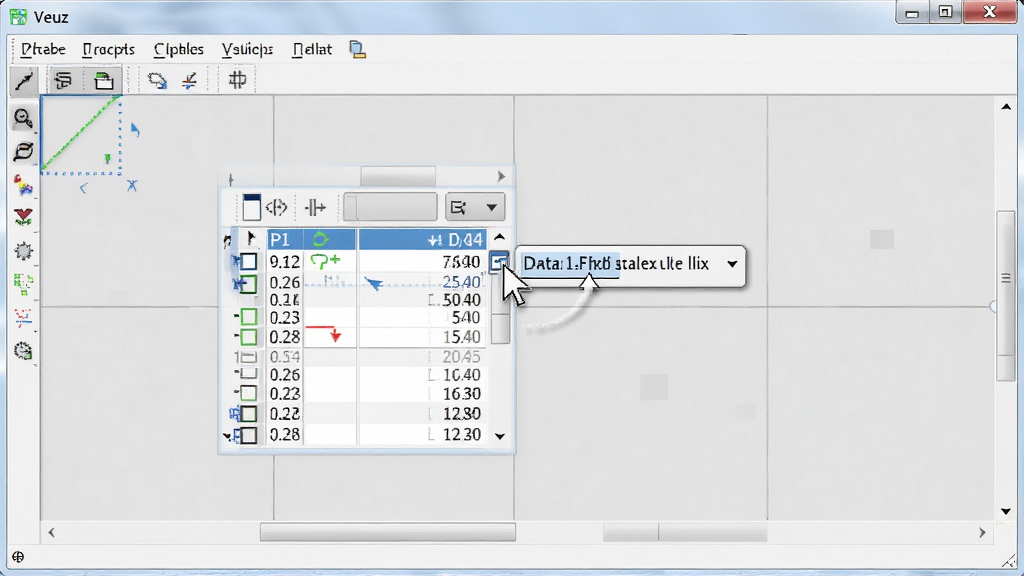Click the clock icon in left sidebar

coord(24,351)
